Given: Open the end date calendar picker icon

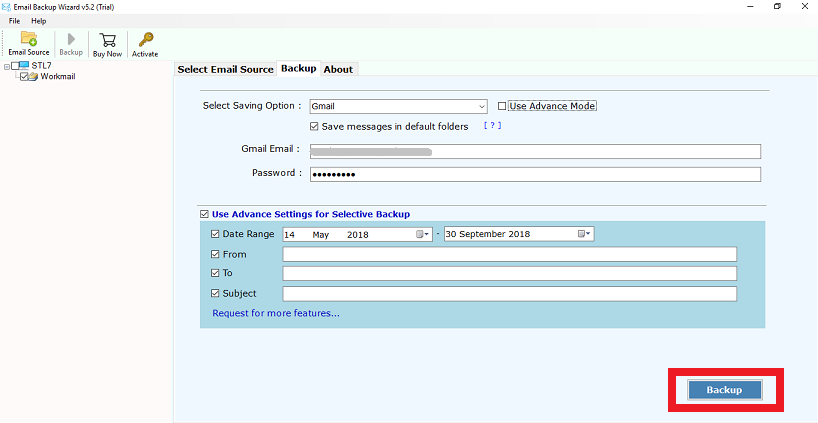Looking at the screenshot, I should (584, 234).
